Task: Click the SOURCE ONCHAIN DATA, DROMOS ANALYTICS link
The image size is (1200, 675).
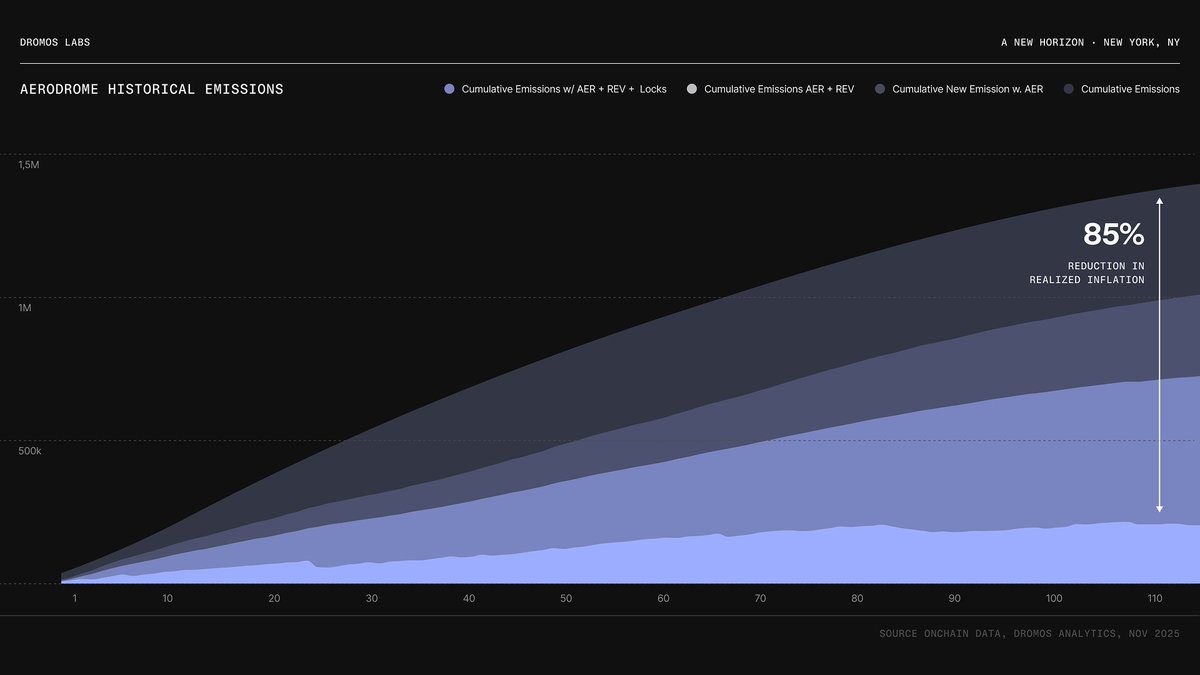Action: pyautogui.click(x=1000, y=633)
